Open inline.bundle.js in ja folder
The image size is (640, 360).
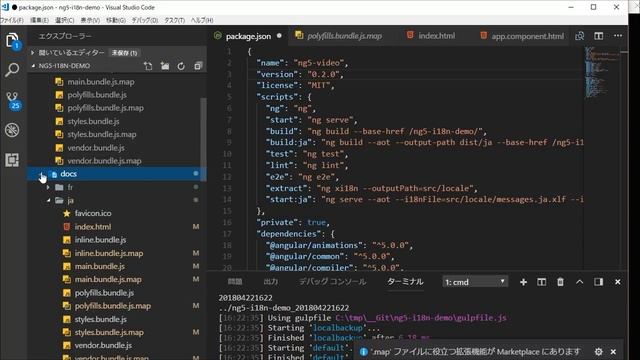[100, 240]
